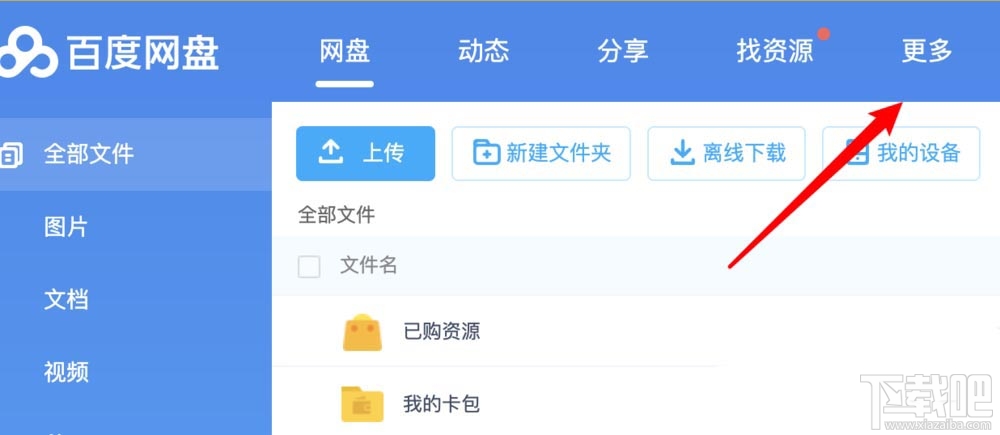Open the 更多 menu
Viewport: 1000px width, 435px height.
(927, 51)
